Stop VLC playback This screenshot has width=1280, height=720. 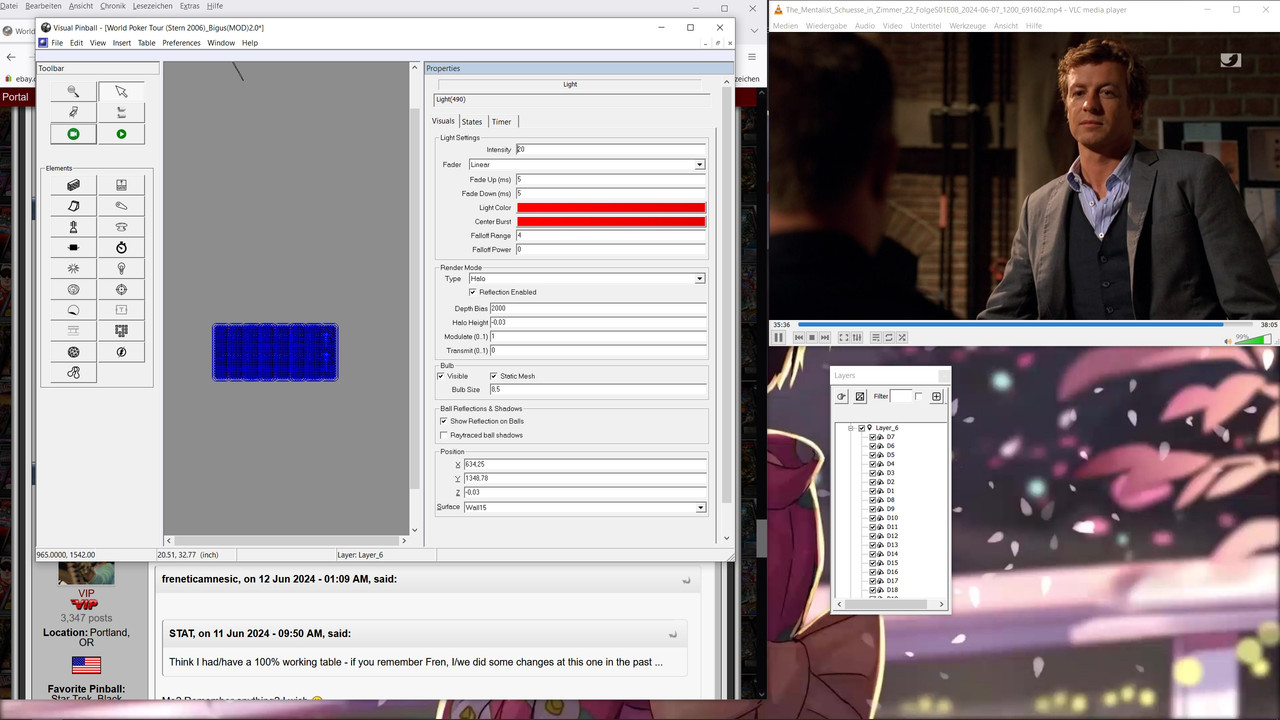(812, 338)
